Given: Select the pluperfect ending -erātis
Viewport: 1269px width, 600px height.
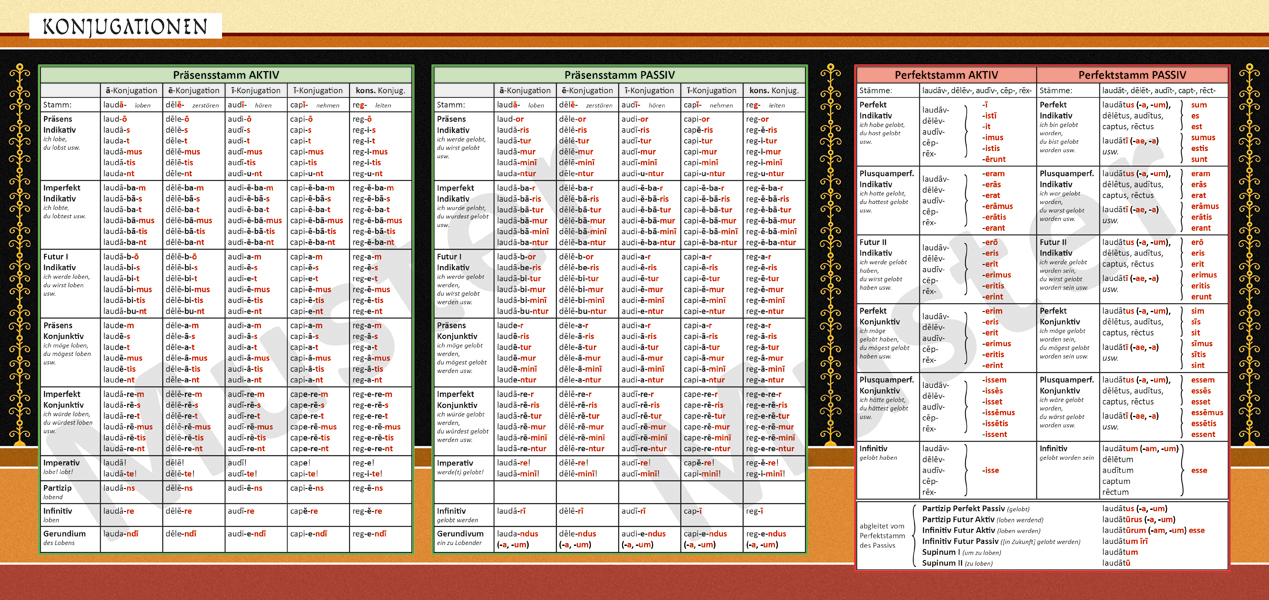Looking at the screenshot, I should click(994, 217).
